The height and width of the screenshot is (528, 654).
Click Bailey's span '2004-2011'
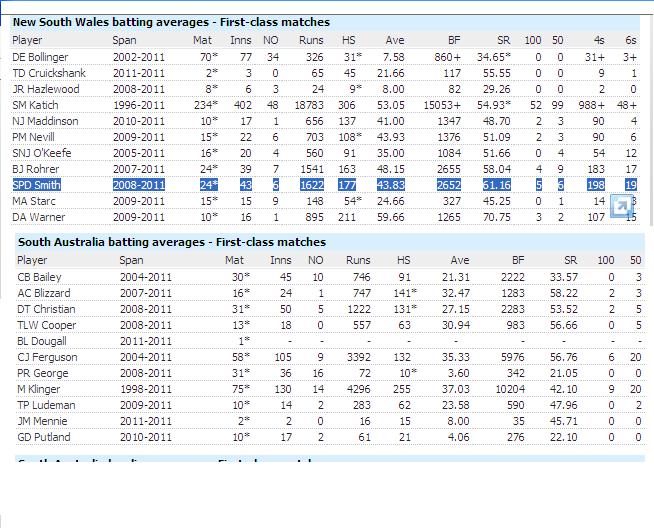(x=146, y=277)
